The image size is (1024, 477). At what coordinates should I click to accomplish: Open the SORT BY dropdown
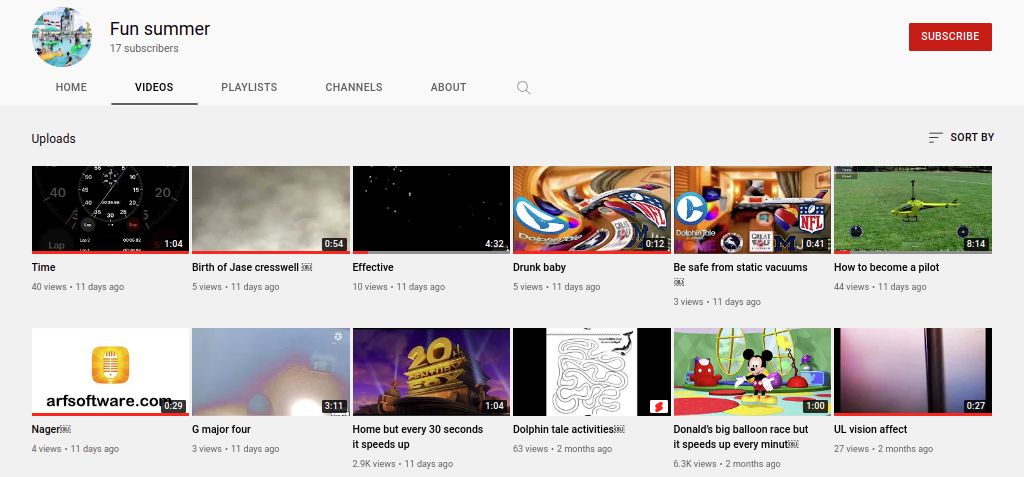coord(961,137)
